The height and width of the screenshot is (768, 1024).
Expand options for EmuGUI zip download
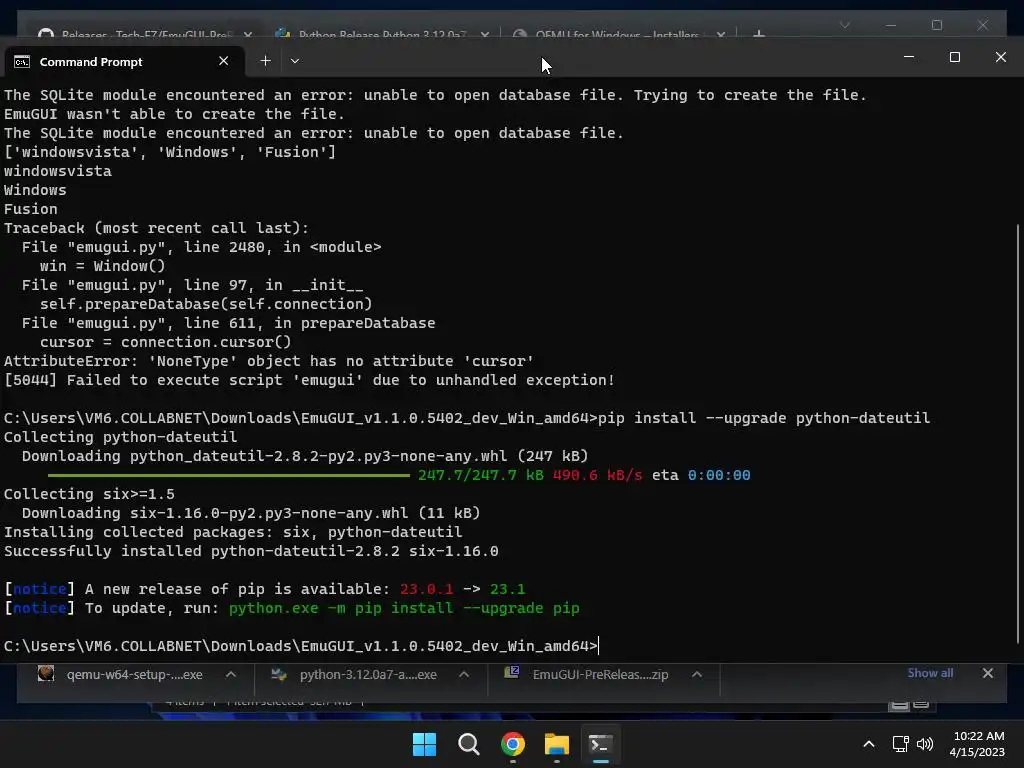point(697,675)
